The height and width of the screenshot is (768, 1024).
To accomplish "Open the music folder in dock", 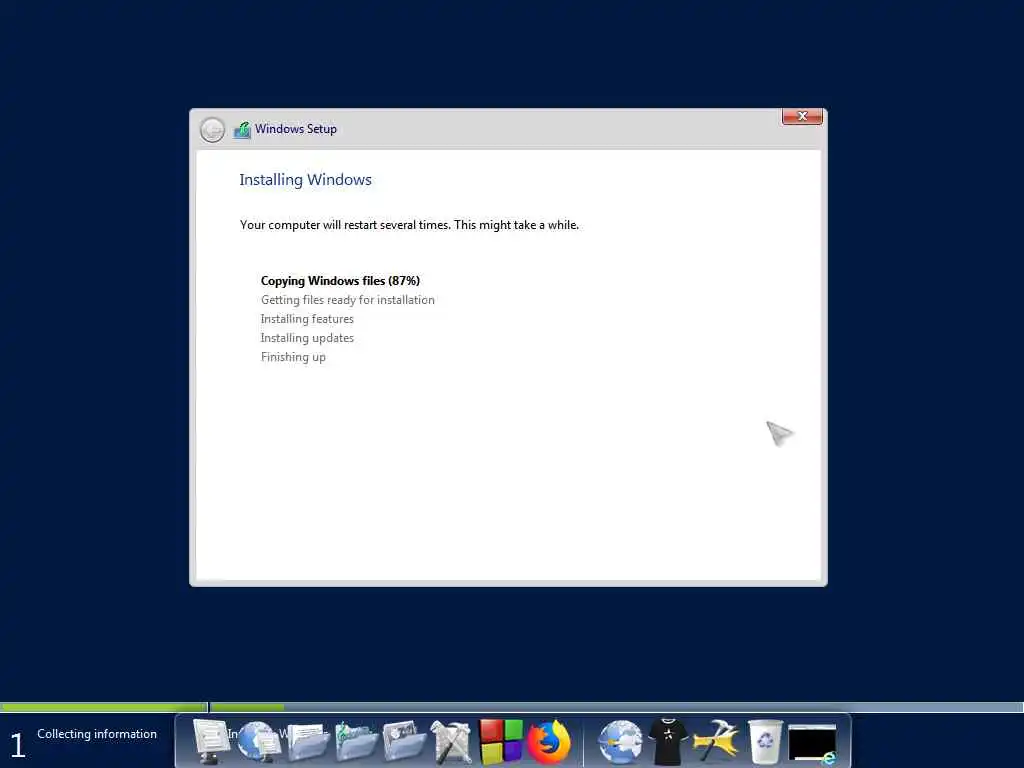I will [356, 742].
